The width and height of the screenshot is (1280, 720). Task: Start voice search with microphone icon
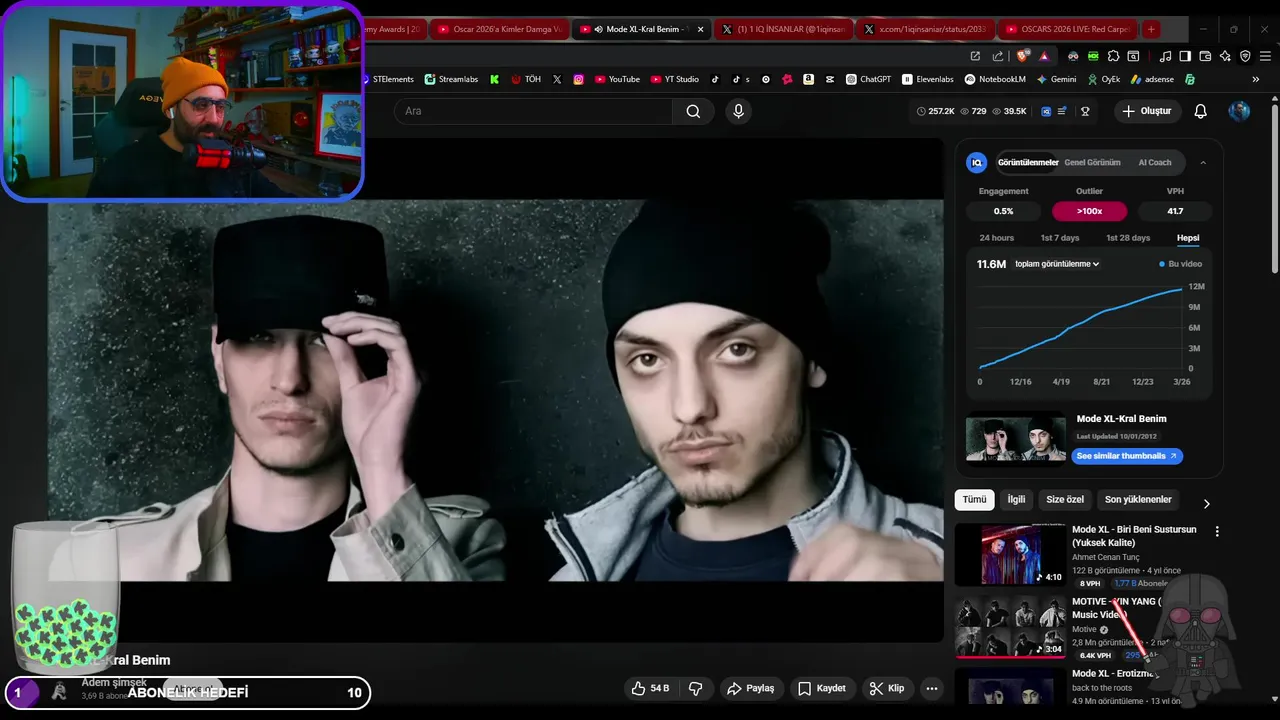coord(739,111)
